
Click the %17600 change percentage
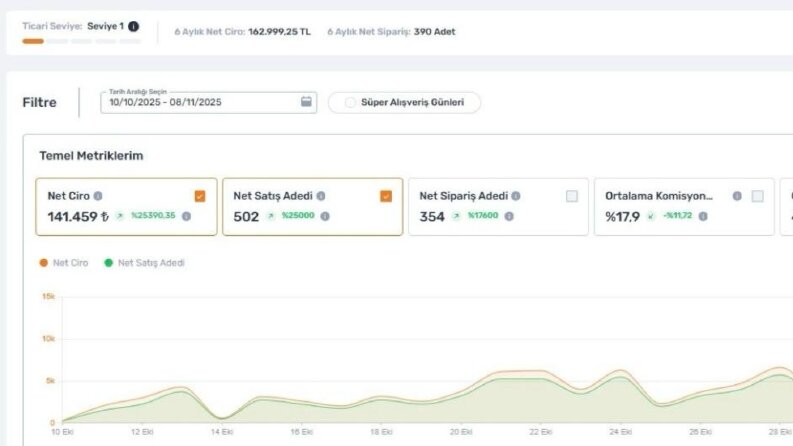(483, 215)
